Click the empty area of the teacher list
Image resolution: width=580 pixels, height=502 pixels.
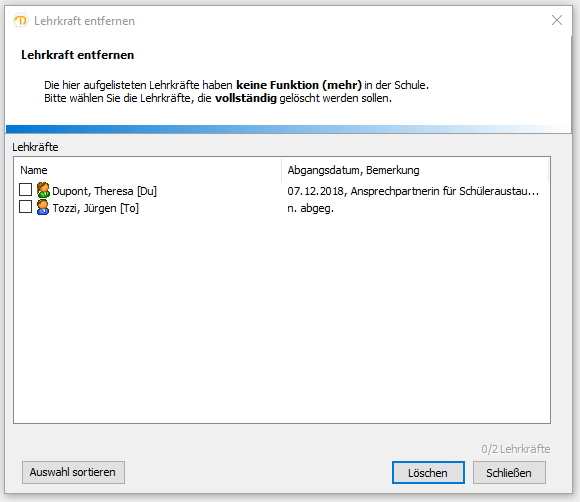(282, 318)
